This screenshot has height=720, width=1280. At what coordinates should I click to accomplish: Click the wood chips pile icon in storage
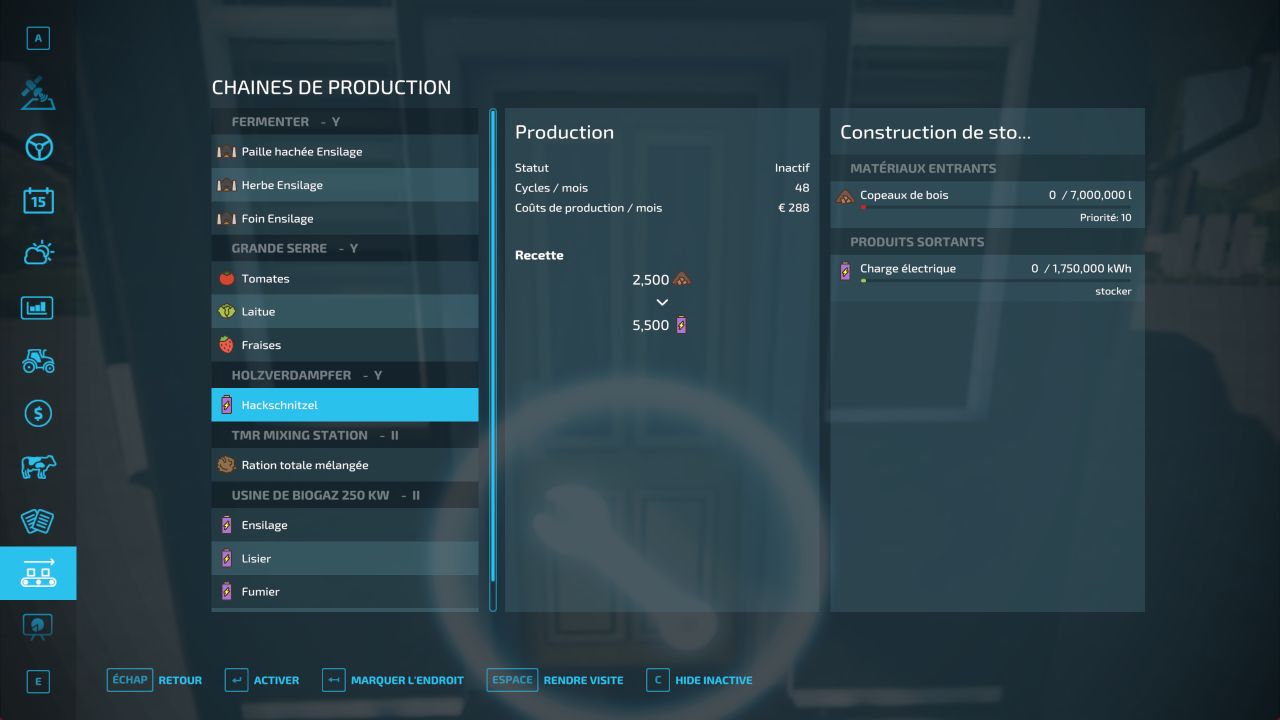845,197
